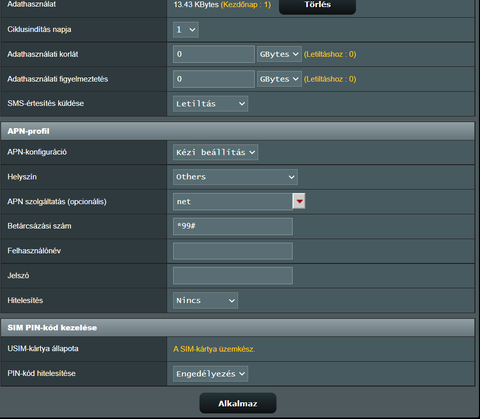Open the Ciklusindítás napja dropdown

[x=186, y=30]
